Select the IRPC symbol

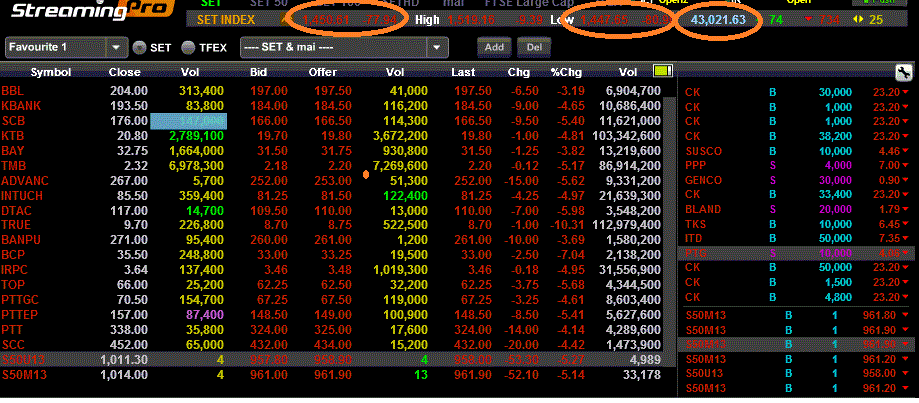(x=15, y=269)
